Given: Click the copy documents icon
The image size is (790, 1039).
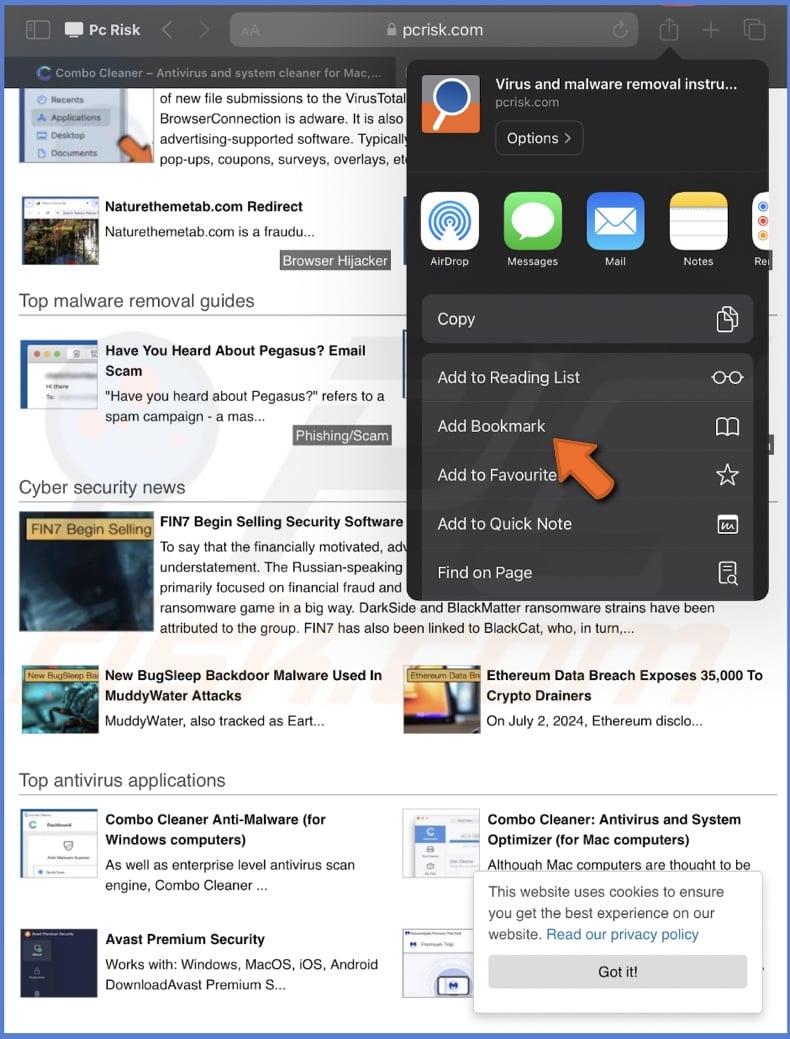Looking at the screenshot, I should pos(727,319).
